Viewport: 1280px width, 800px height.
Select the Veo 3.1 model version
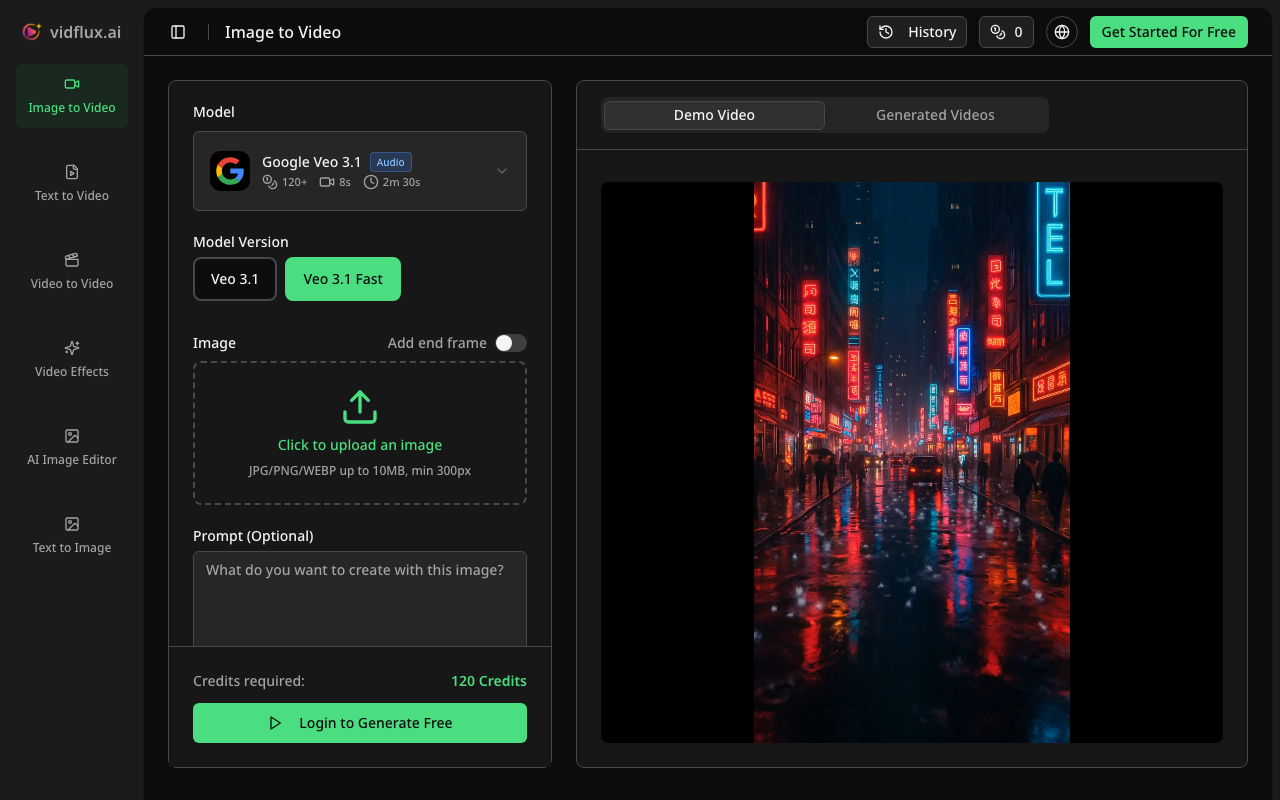click(235, 279)
